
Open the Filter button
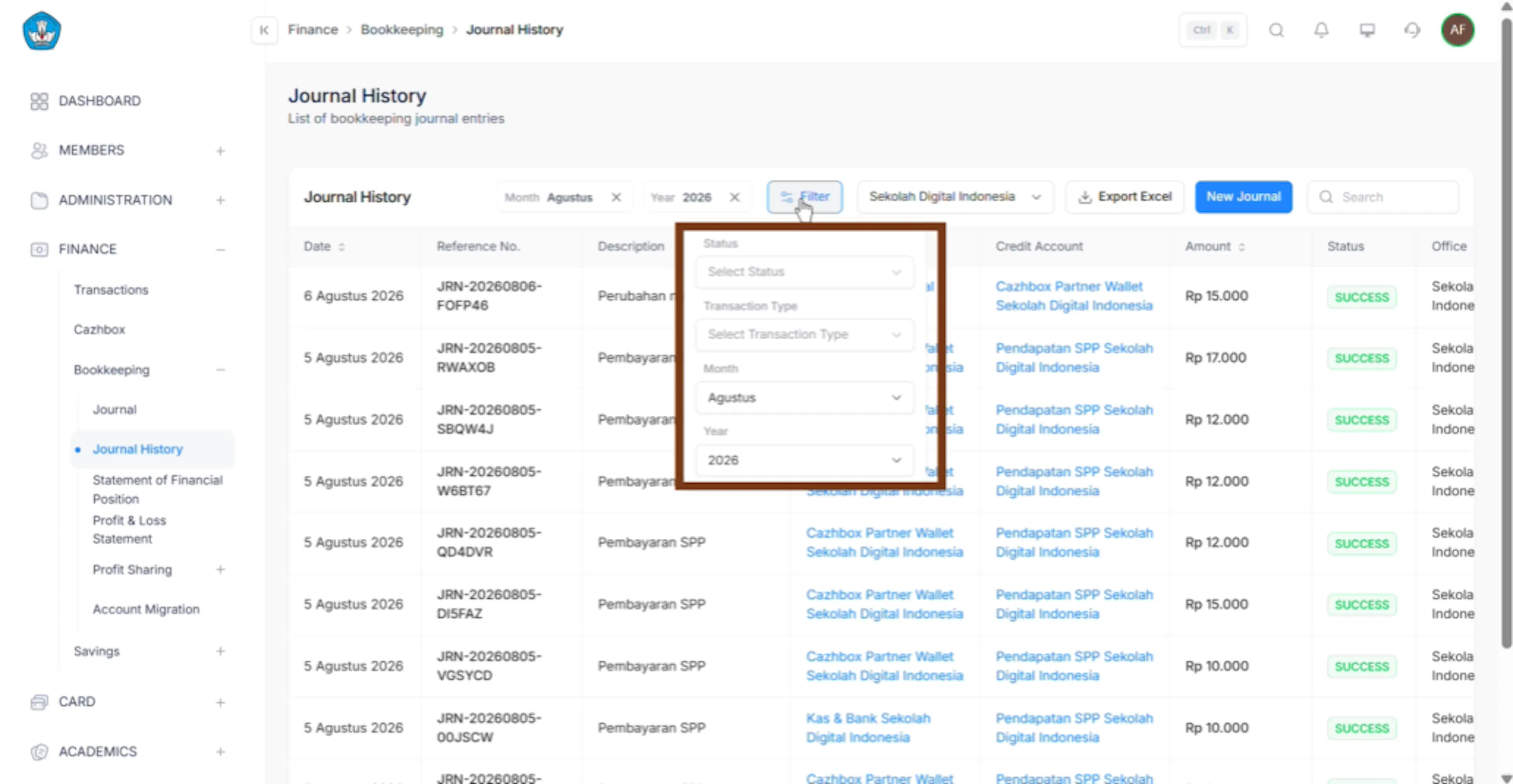(805, 196)
